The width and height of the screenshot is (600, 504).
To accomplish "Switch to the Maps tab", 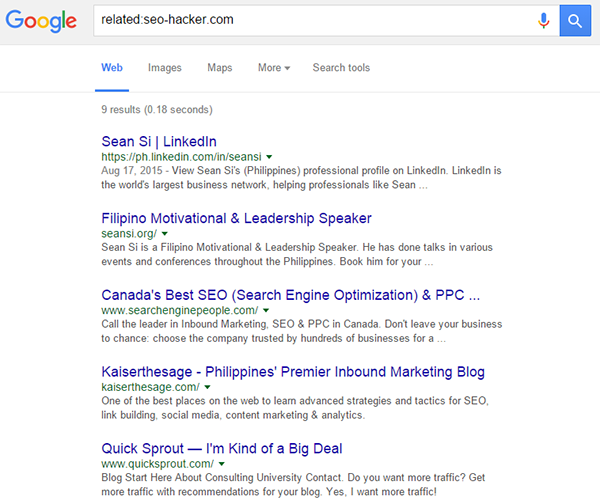I will pos(219,68).
